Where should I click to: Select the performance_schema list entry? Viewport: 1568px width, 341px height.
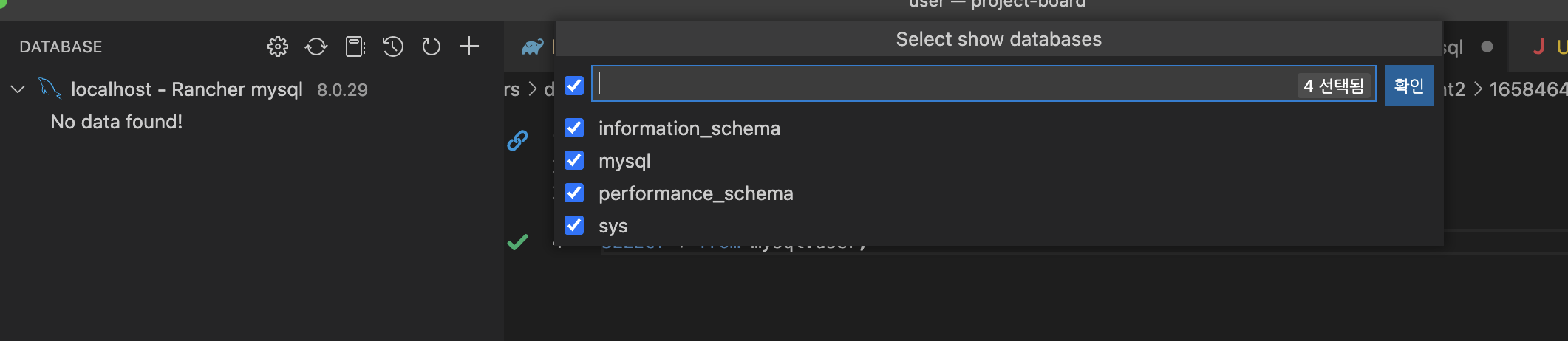695,193
